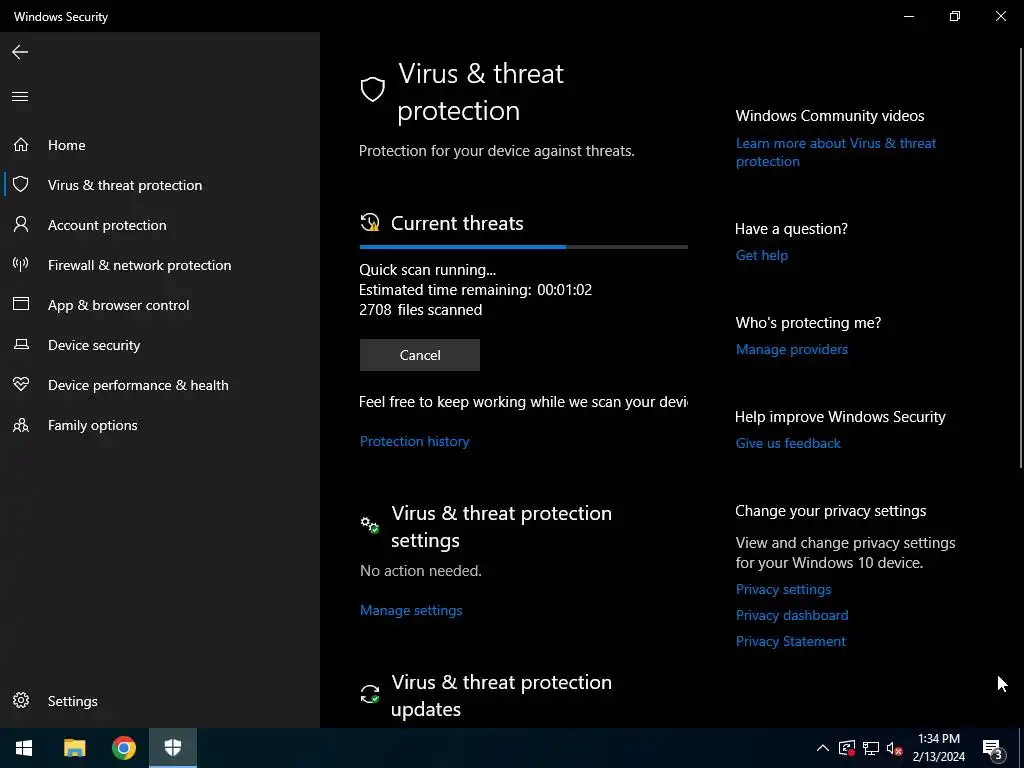Click Manage providers link

click(792, 349)
